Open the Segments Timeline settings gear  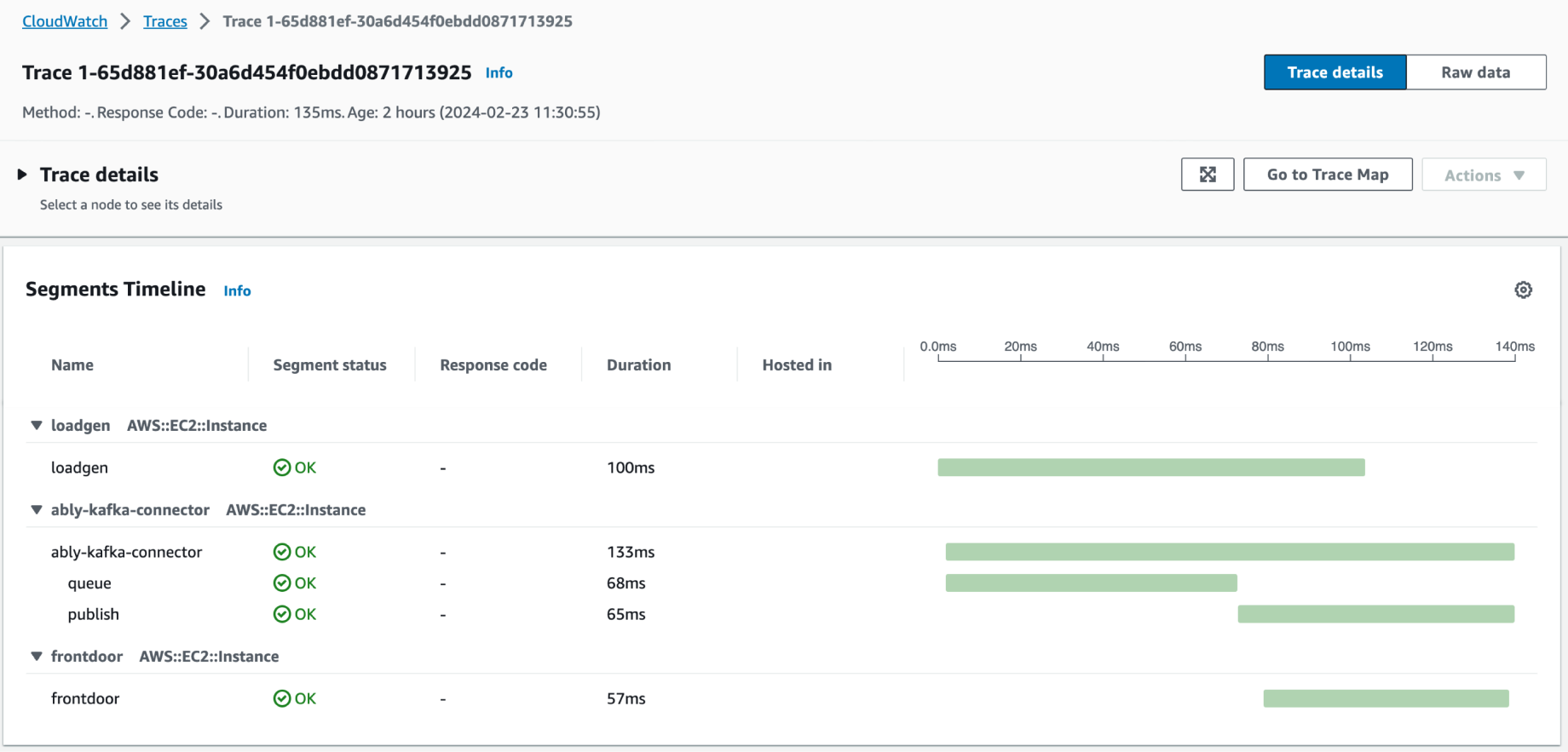click(x=1524, y=290)
